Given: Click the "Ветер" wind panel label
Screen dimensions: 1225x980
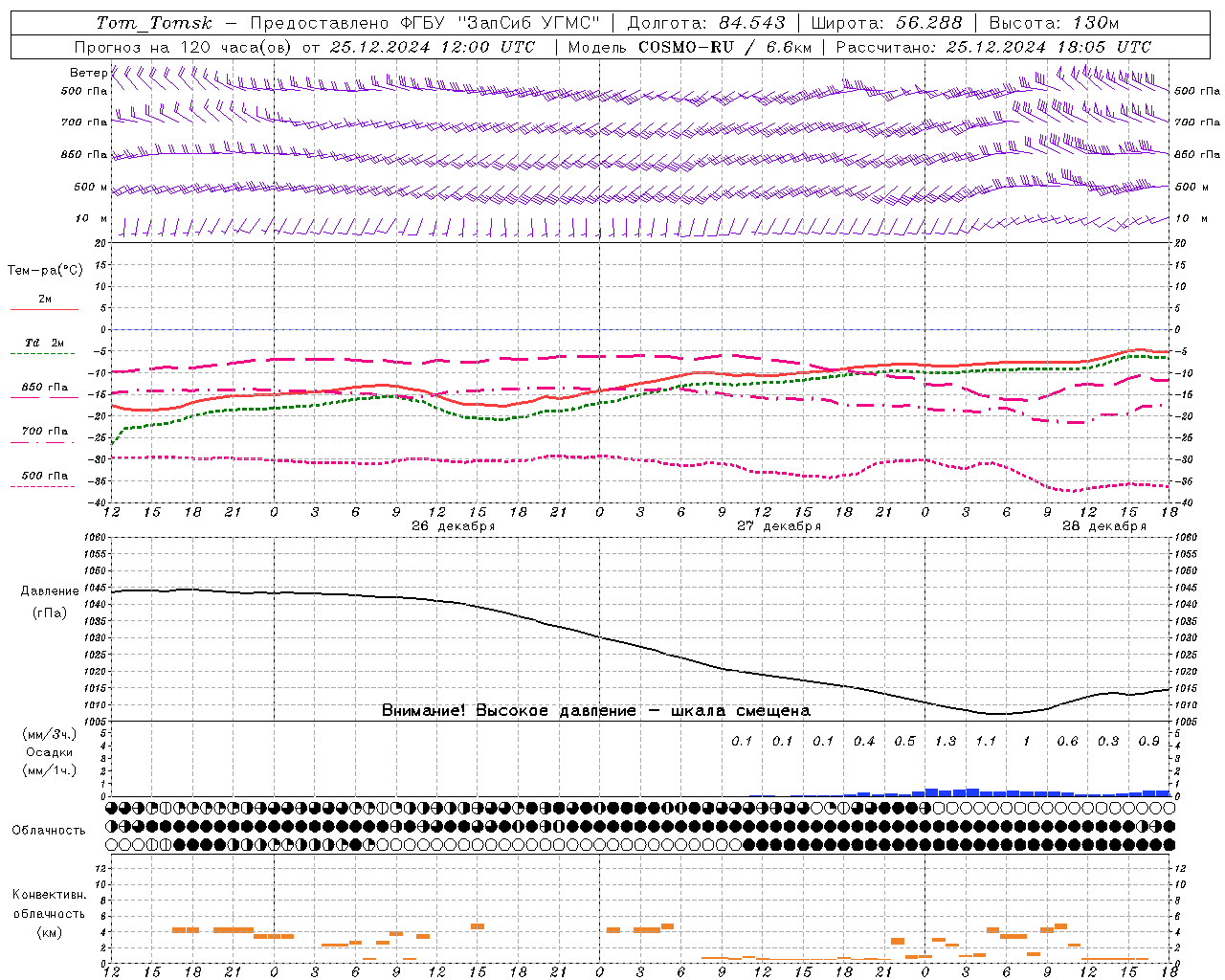Looking at the screenshot, I should click(x=88, y=73).
